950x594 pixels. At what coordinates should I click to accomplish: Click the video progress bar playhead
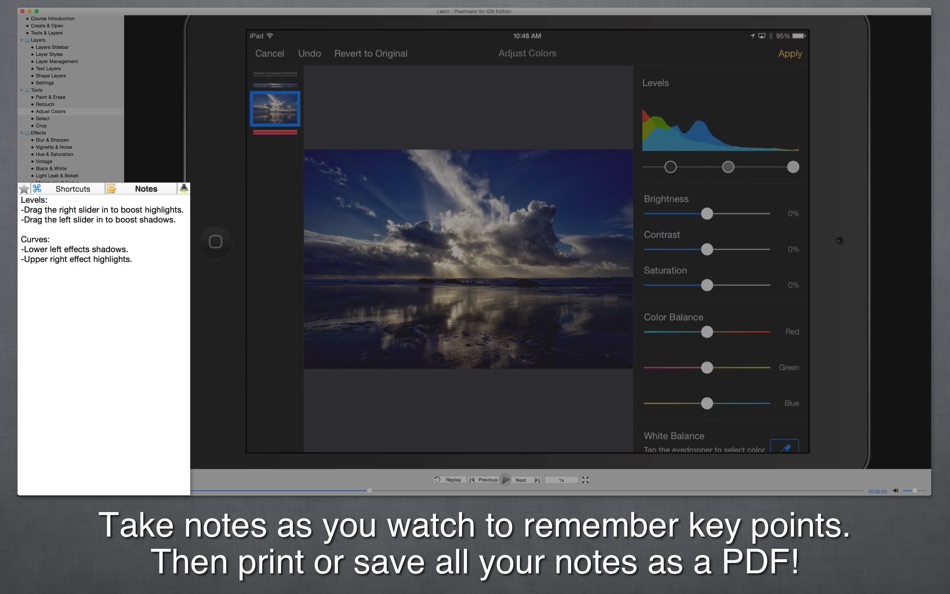pos(369,490)
